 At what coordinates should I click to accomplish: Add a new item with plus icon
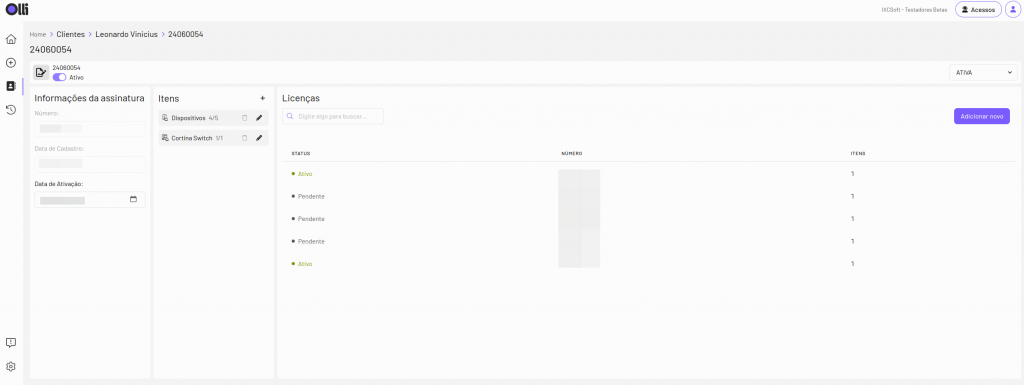(263, 99)
